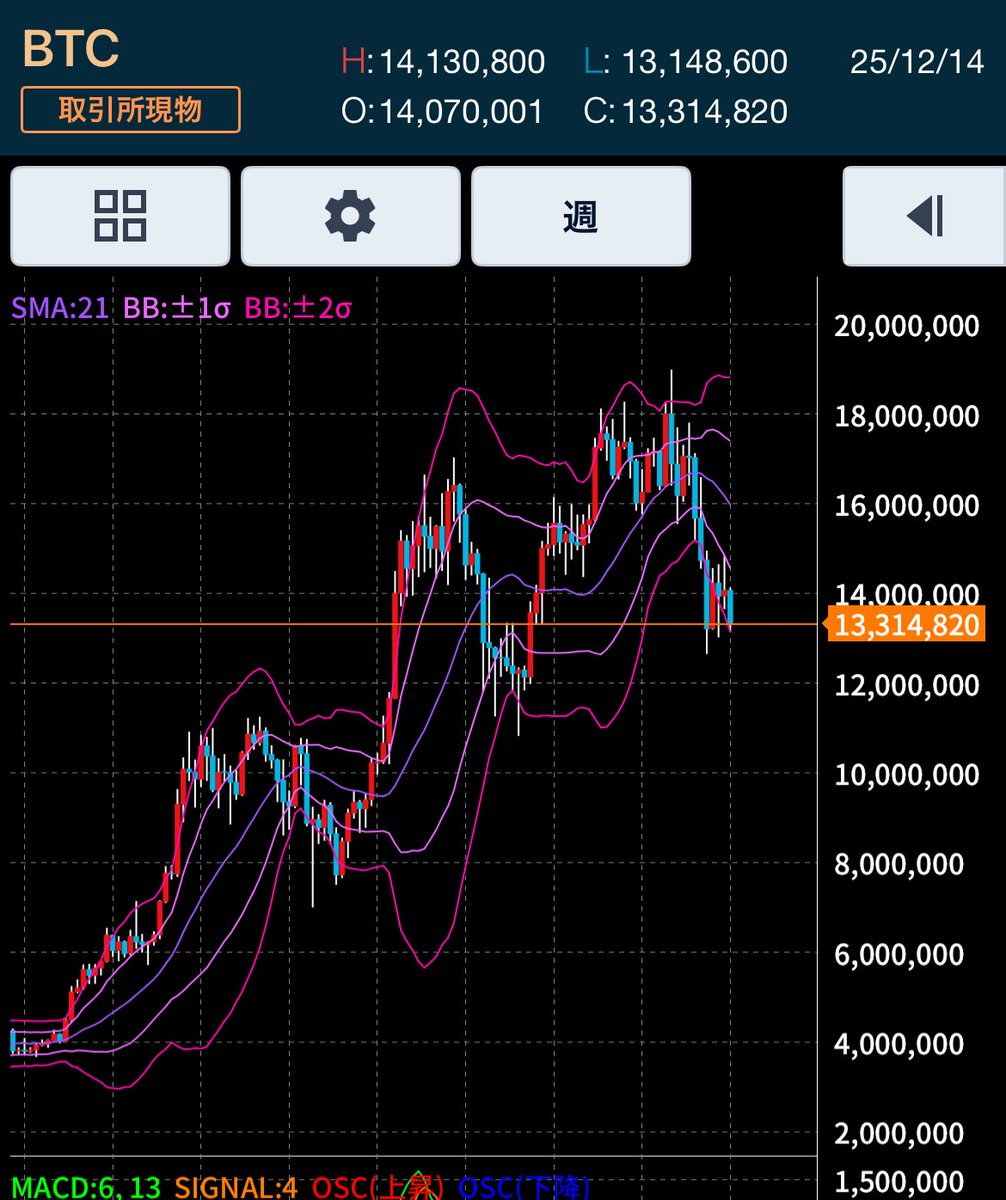Screen dimensions: 1006x1200
Task: Select the BB:±1σ indicator label
Action: 177,307
